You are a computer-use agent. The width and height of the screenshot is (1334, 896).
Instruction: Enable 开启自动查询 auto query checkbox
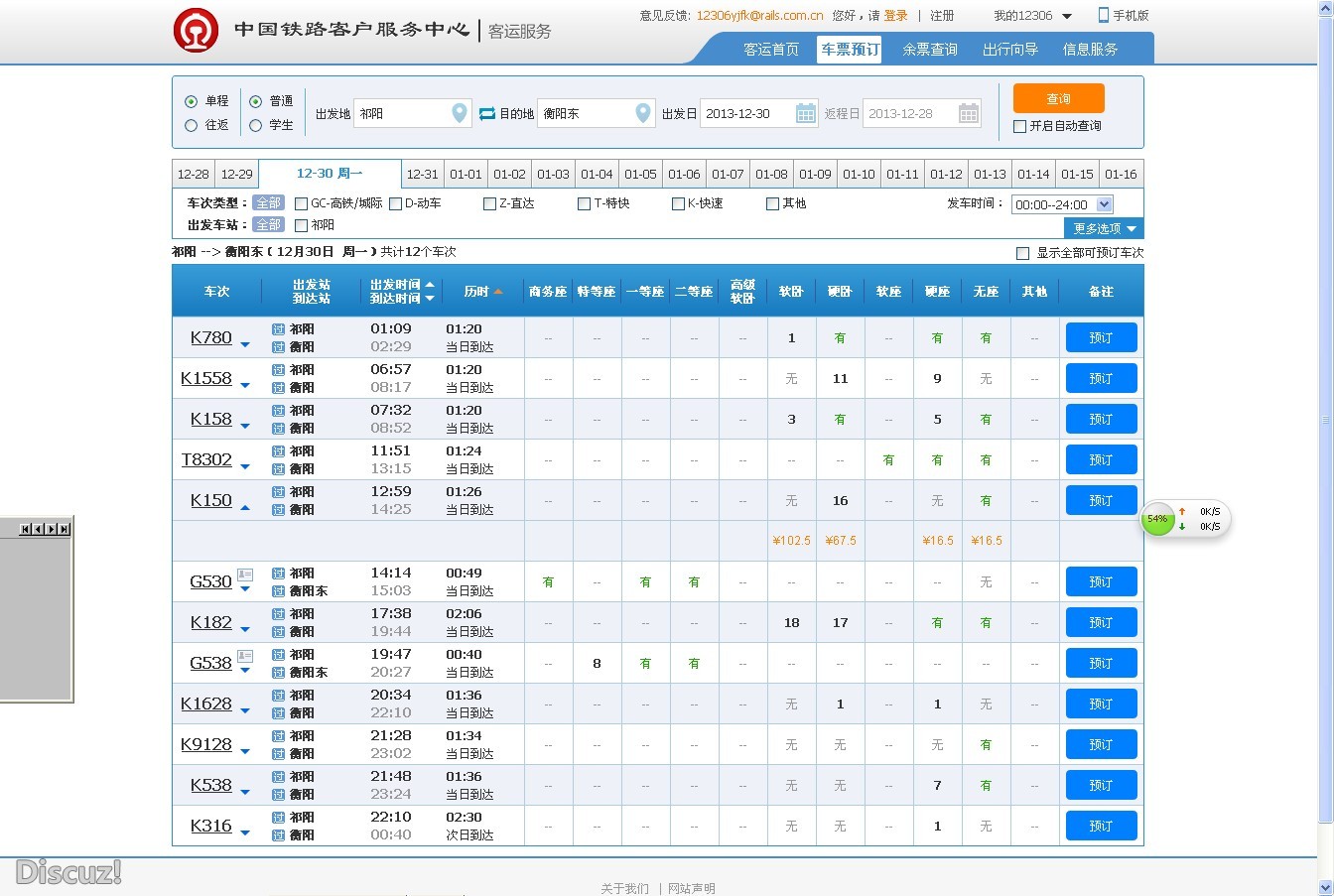[1019, 126]
